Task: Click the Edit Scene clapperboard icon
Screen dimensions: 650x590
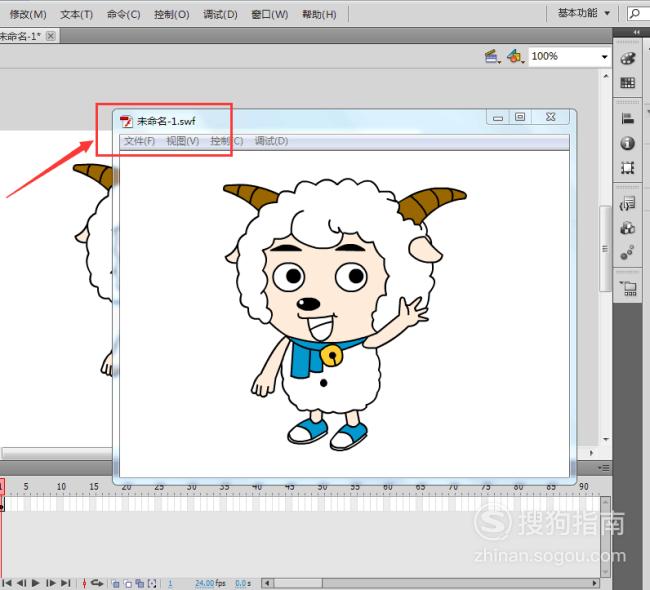Action: tap(492, 56)
